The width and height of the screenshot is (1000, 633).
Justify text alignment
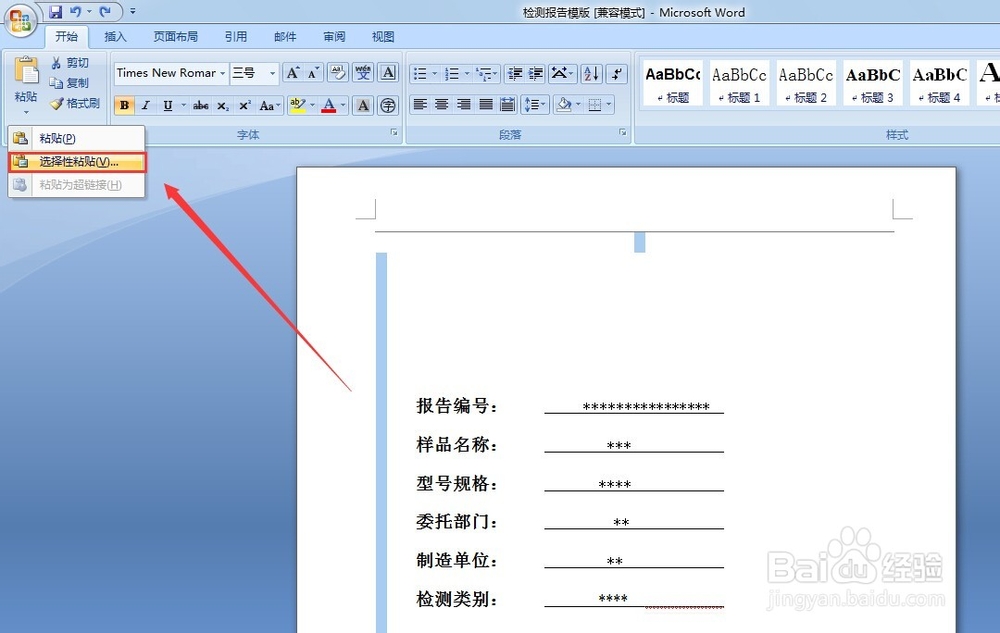tap(486, 105)
